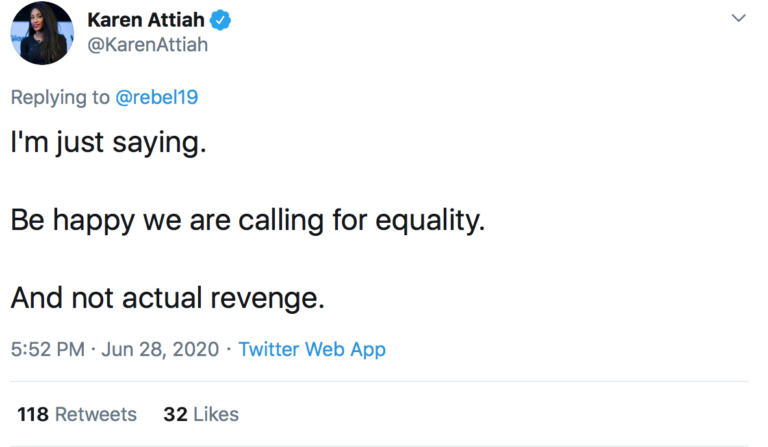Click the blue verified badge icon

coord(221,21)
